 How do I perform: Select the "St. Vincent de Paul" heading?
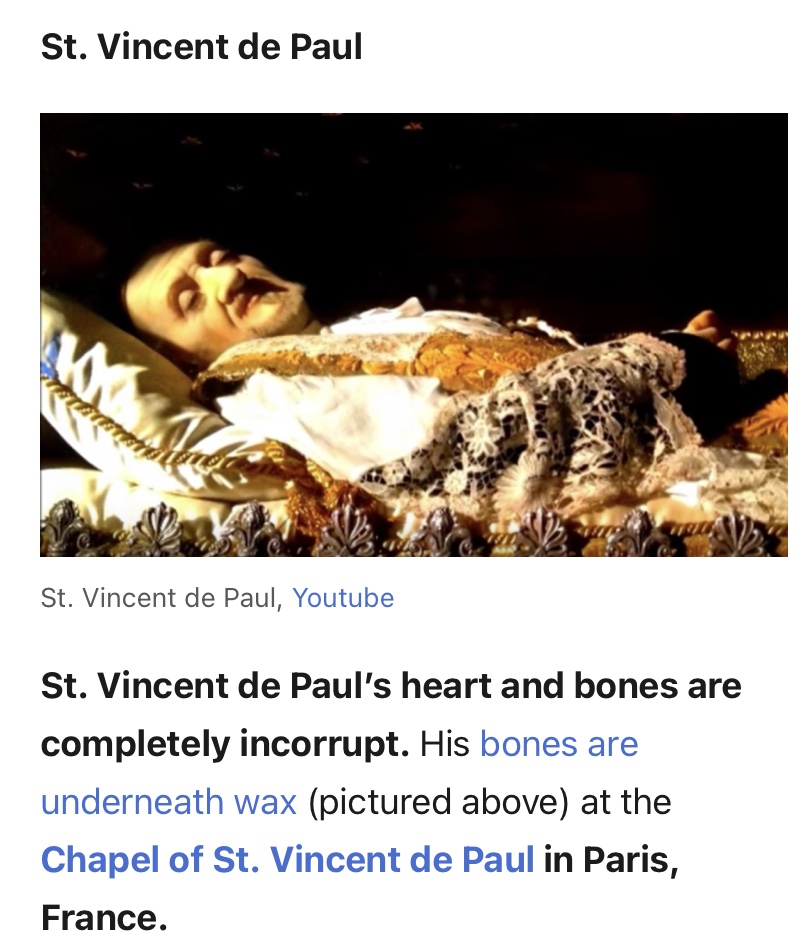[x=201, y=46]
